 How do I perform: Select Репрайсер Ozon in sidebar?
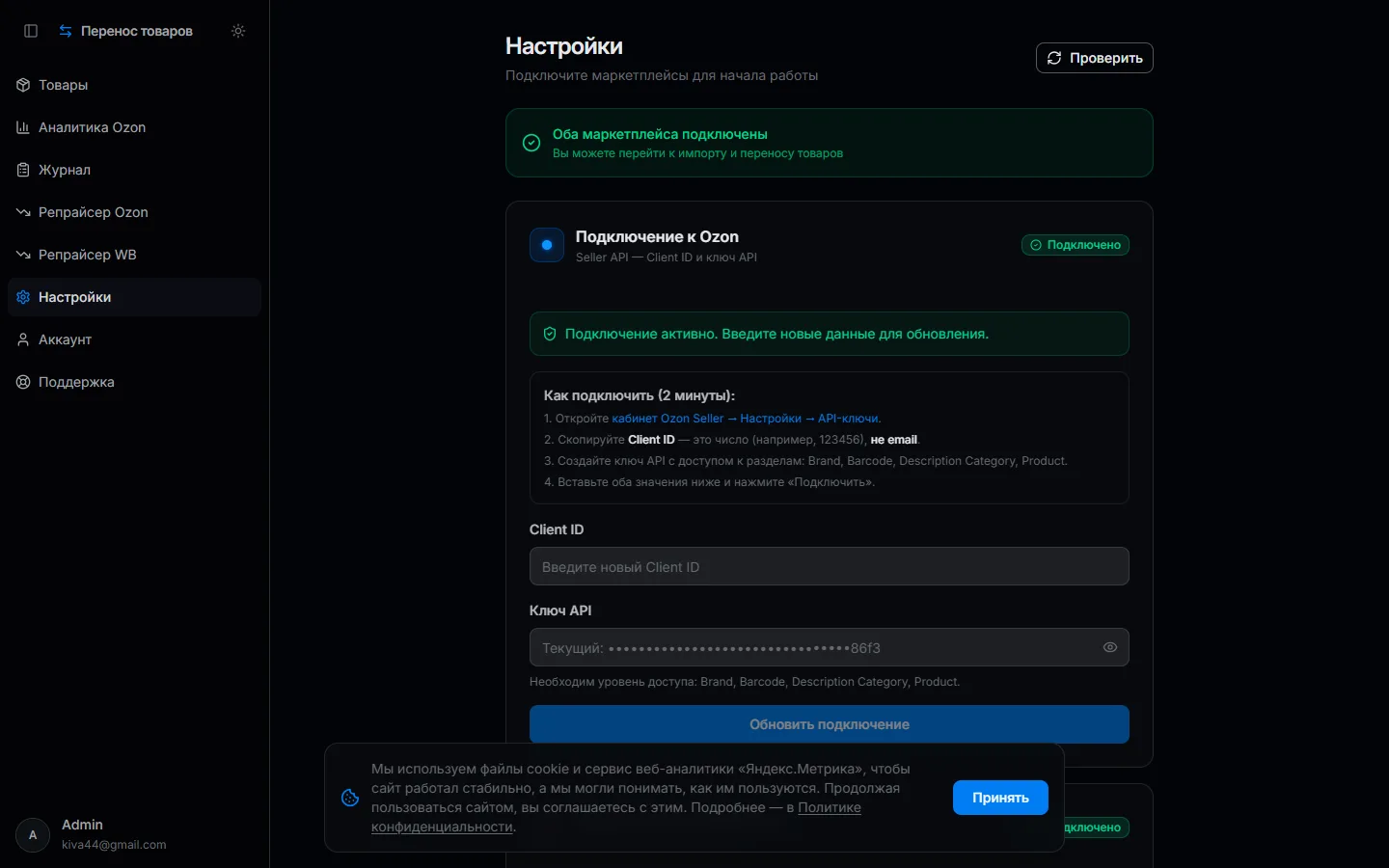click(x=134, y=212)
